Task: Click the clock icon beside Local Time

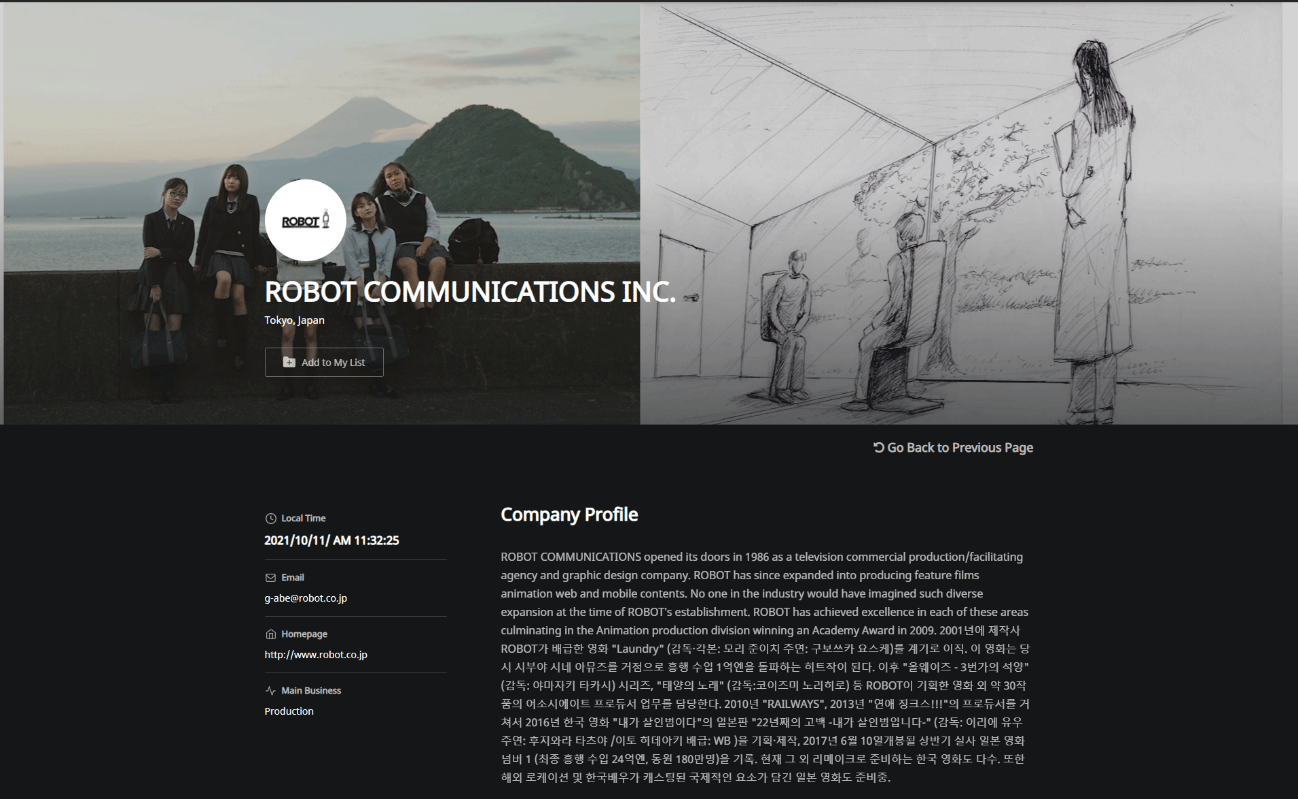Action: tap(270, 518)
